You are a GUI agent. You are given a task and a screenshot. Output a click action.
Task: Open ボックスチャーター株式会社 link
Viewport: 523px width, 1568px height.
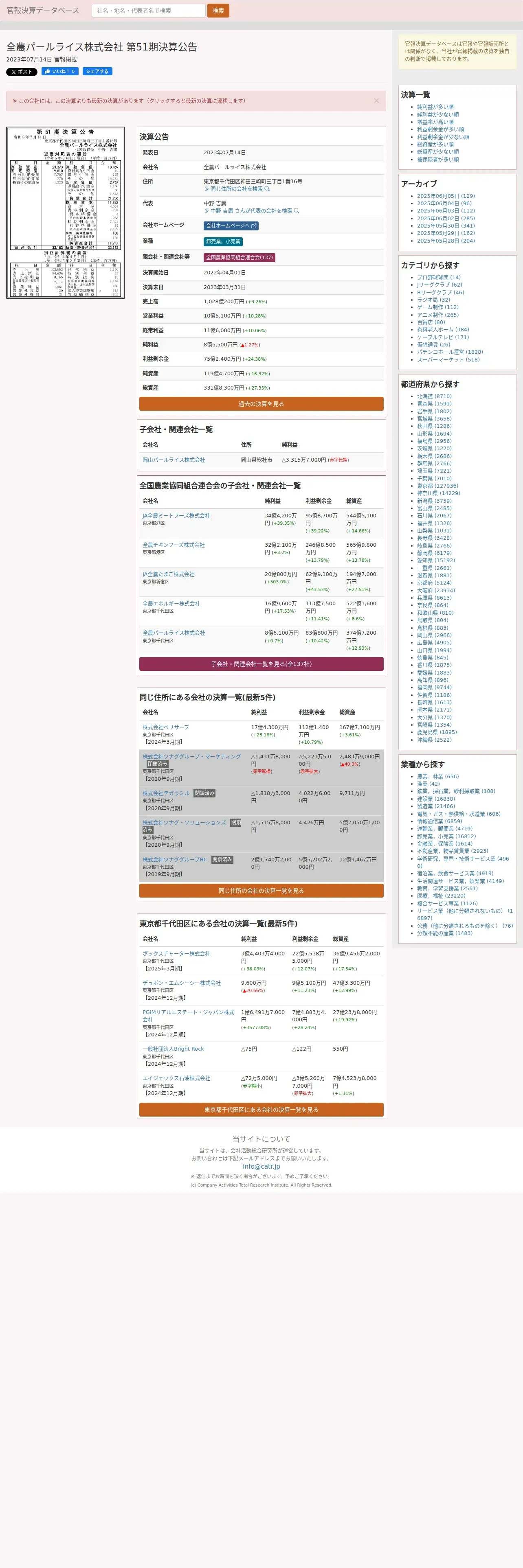[176, 954]
